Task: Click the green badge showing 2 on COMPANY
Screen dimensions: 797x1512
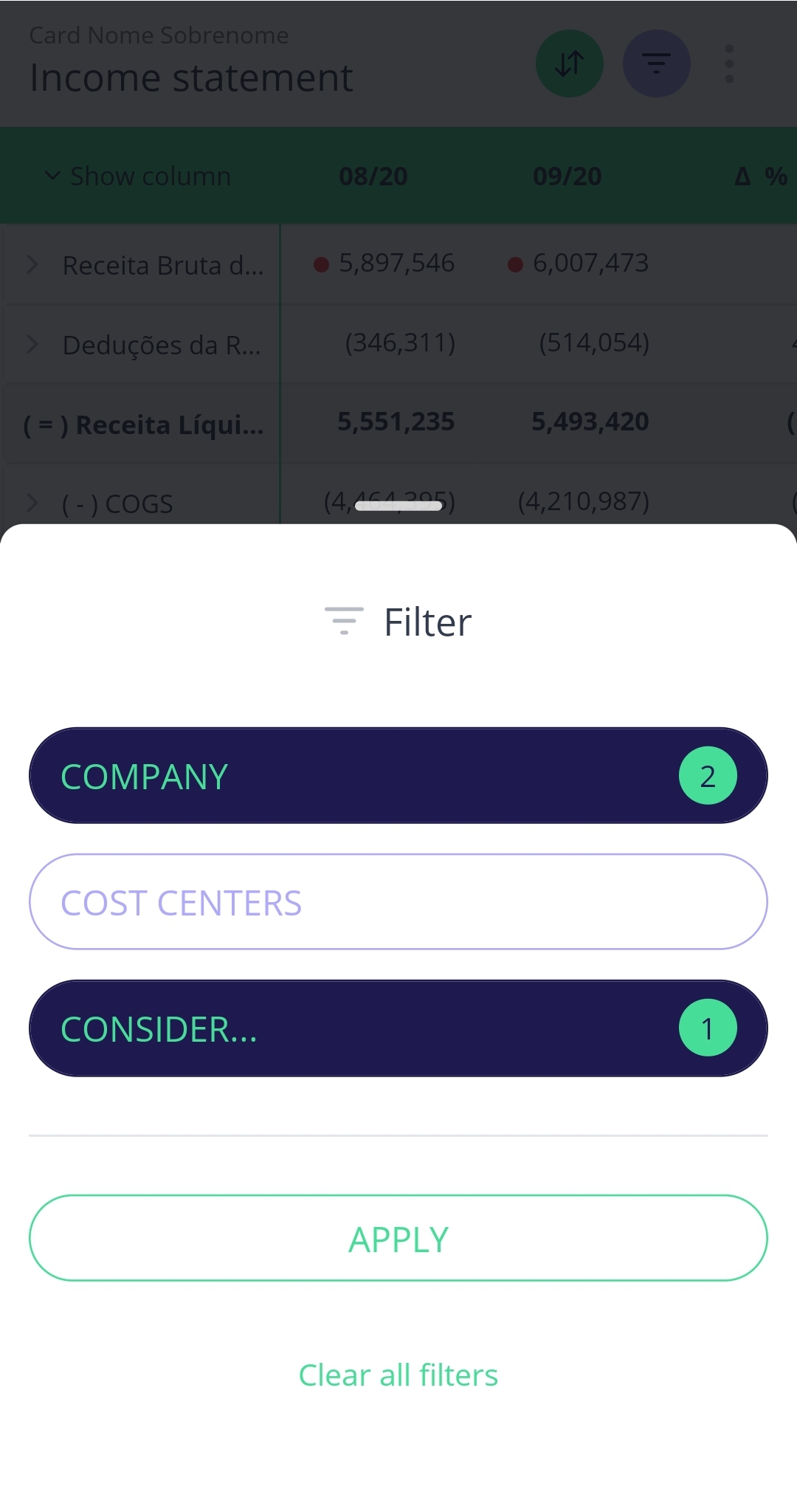Action: pyautogui.click(x=707, y=775)
